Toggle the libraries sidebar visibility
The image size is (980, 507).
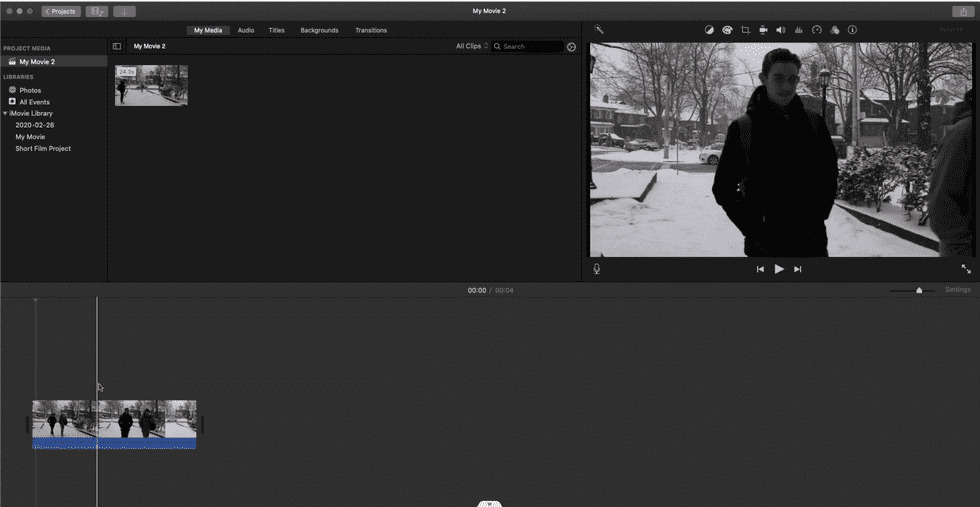click(x=117, y=46)
